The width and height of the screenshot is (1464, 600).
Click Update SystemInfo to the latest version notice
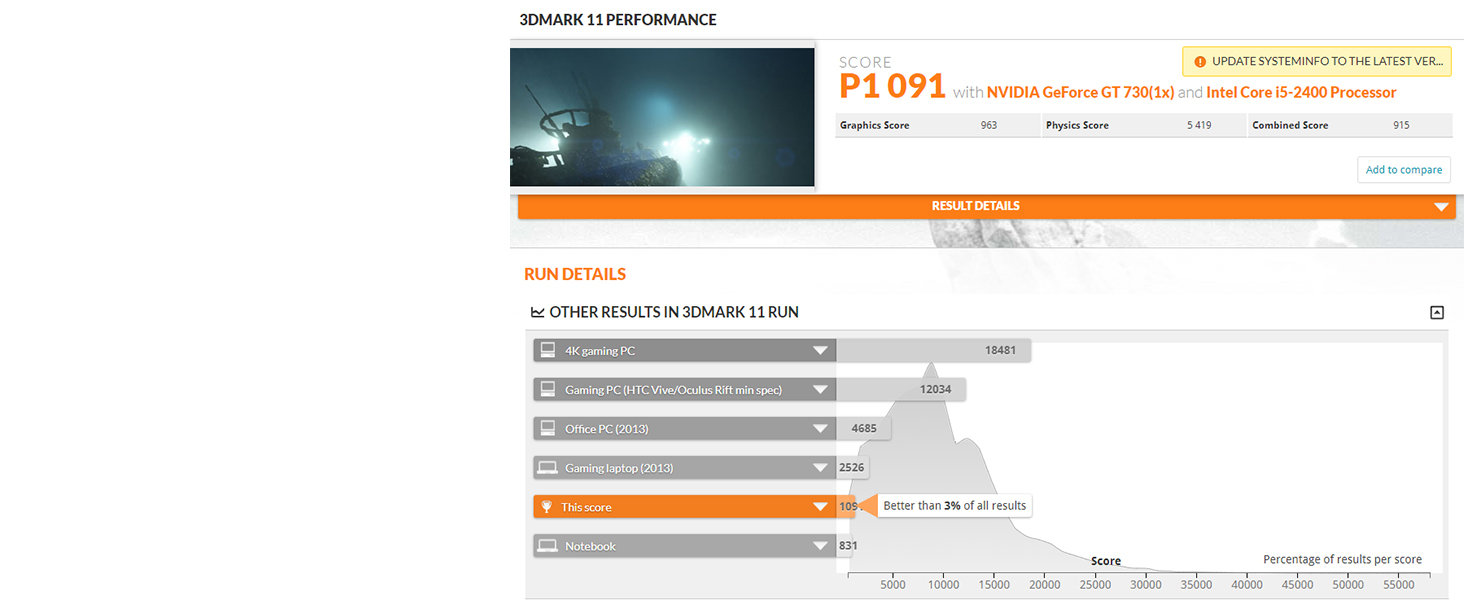1317,61
